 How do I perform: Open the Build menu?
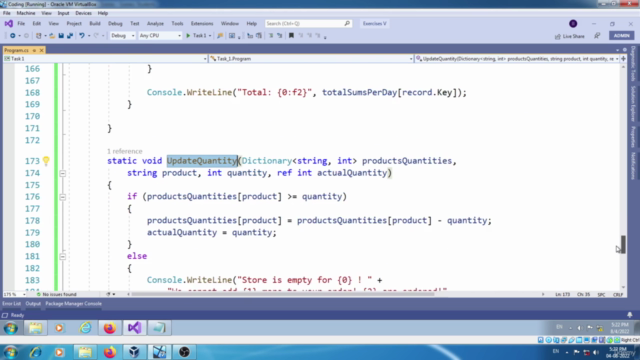pyautogui.click(x=95, y=24)
